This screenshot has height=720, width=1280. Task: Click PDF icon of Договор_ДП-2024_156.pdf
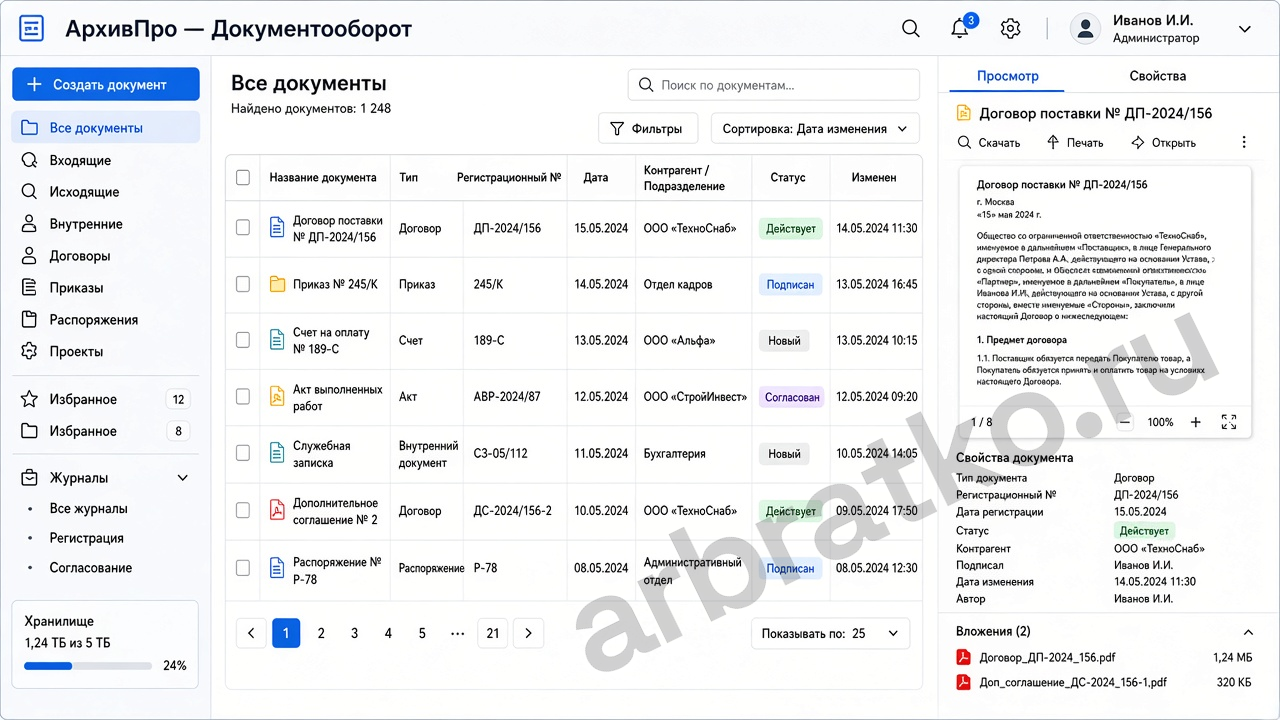(x=964, y=657)
